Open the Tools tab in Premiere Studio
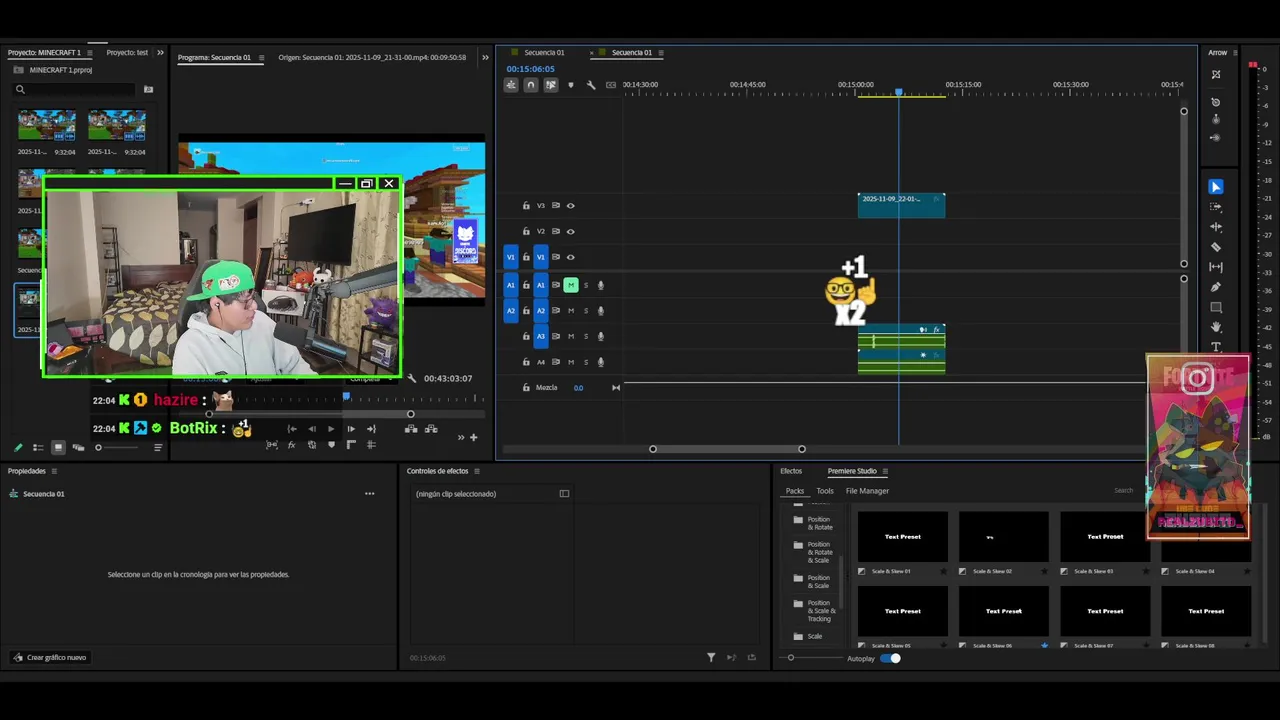1280x720 pixels. (825, 491)
